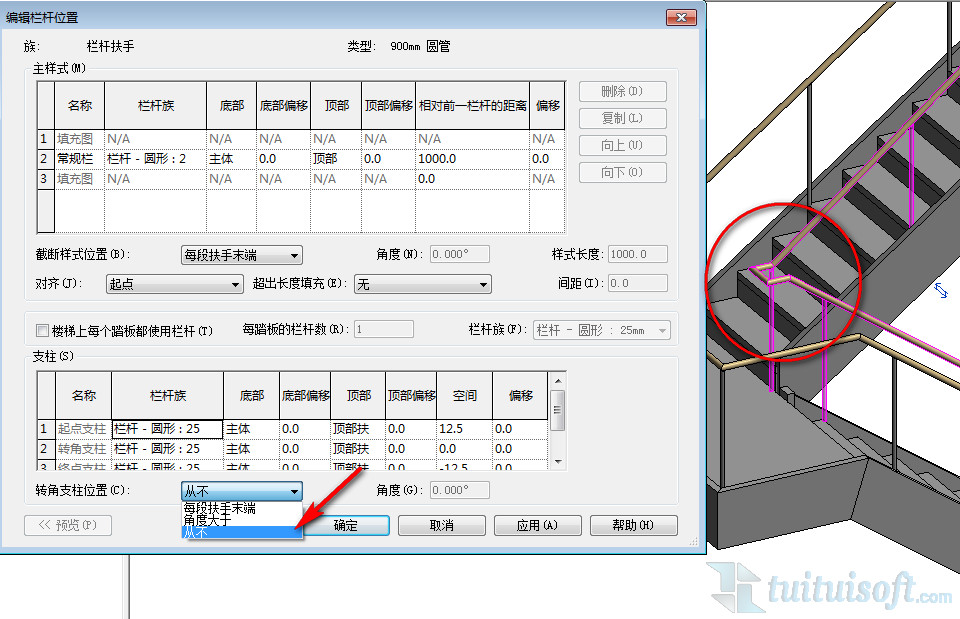960x619 pixels.
Task: Click the blue flip arrows icon in 3D view
Action: coord(941,290)
